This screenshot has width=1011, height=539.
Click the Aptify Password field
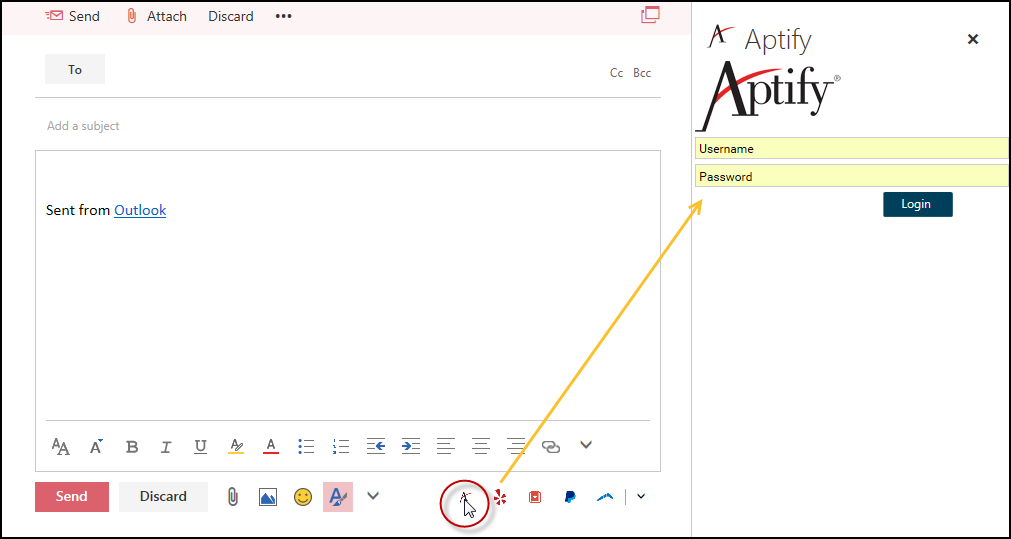[852, 176]
